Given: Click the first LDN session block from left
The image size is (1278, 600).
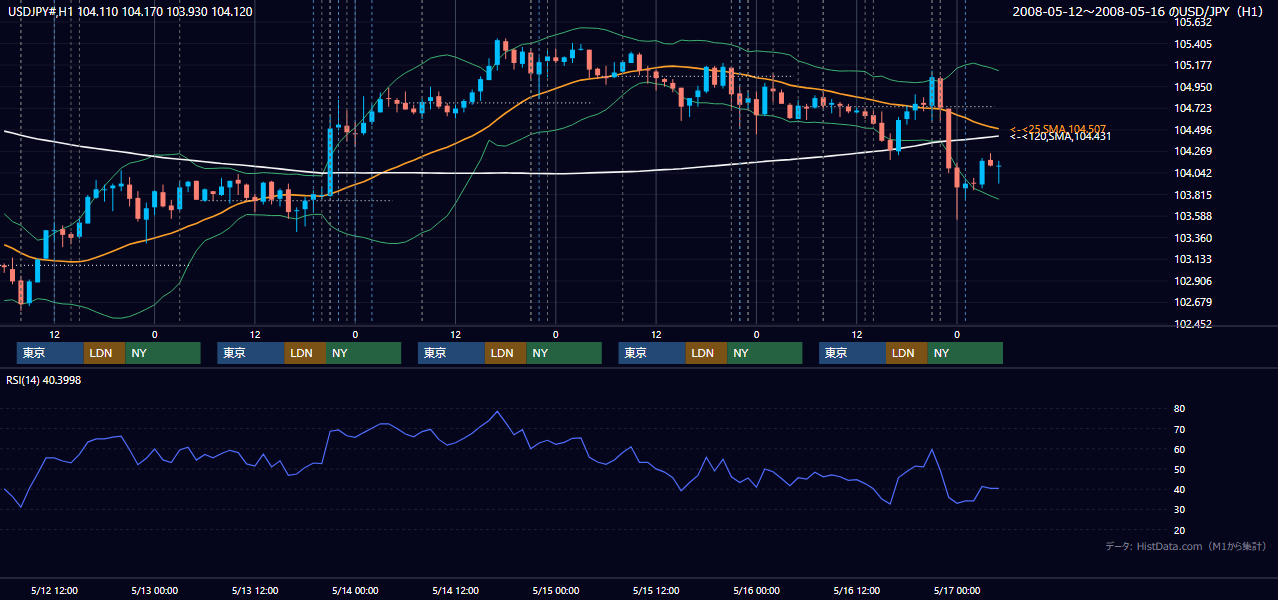Looking at the screenshot, I should coord(104,353).
